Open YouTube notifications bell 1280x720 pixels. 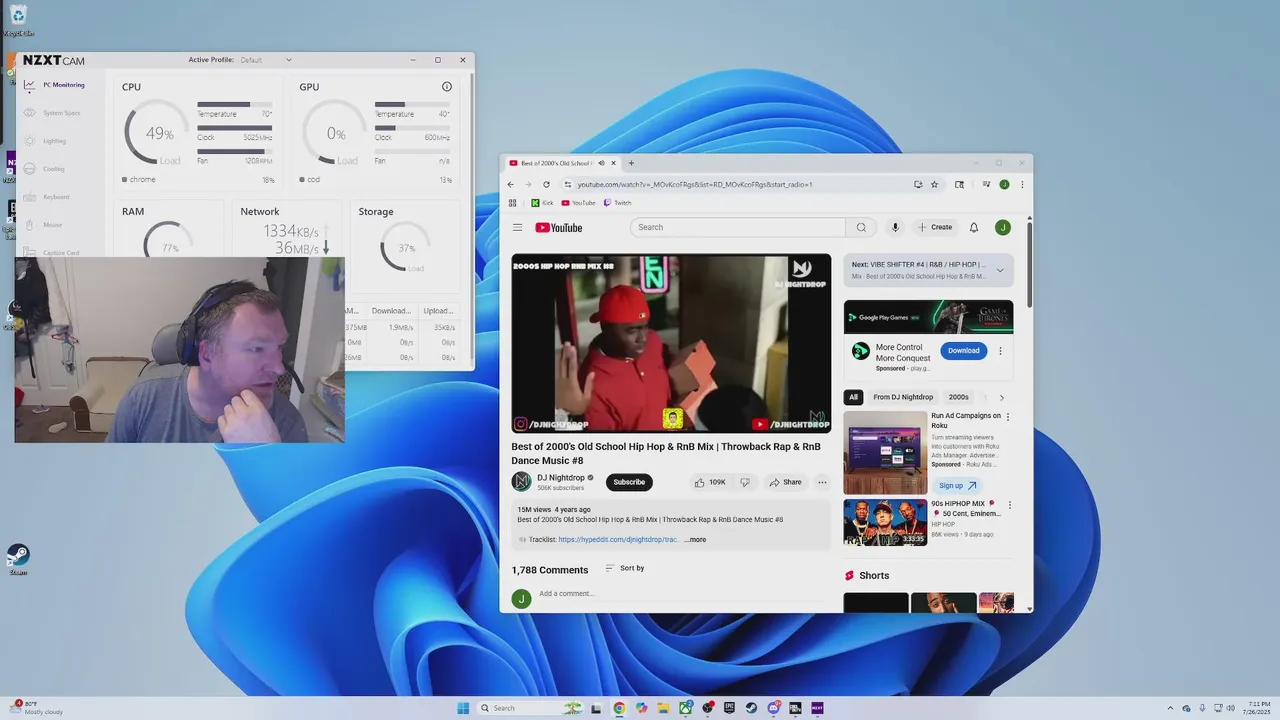(x=974, y=227)
